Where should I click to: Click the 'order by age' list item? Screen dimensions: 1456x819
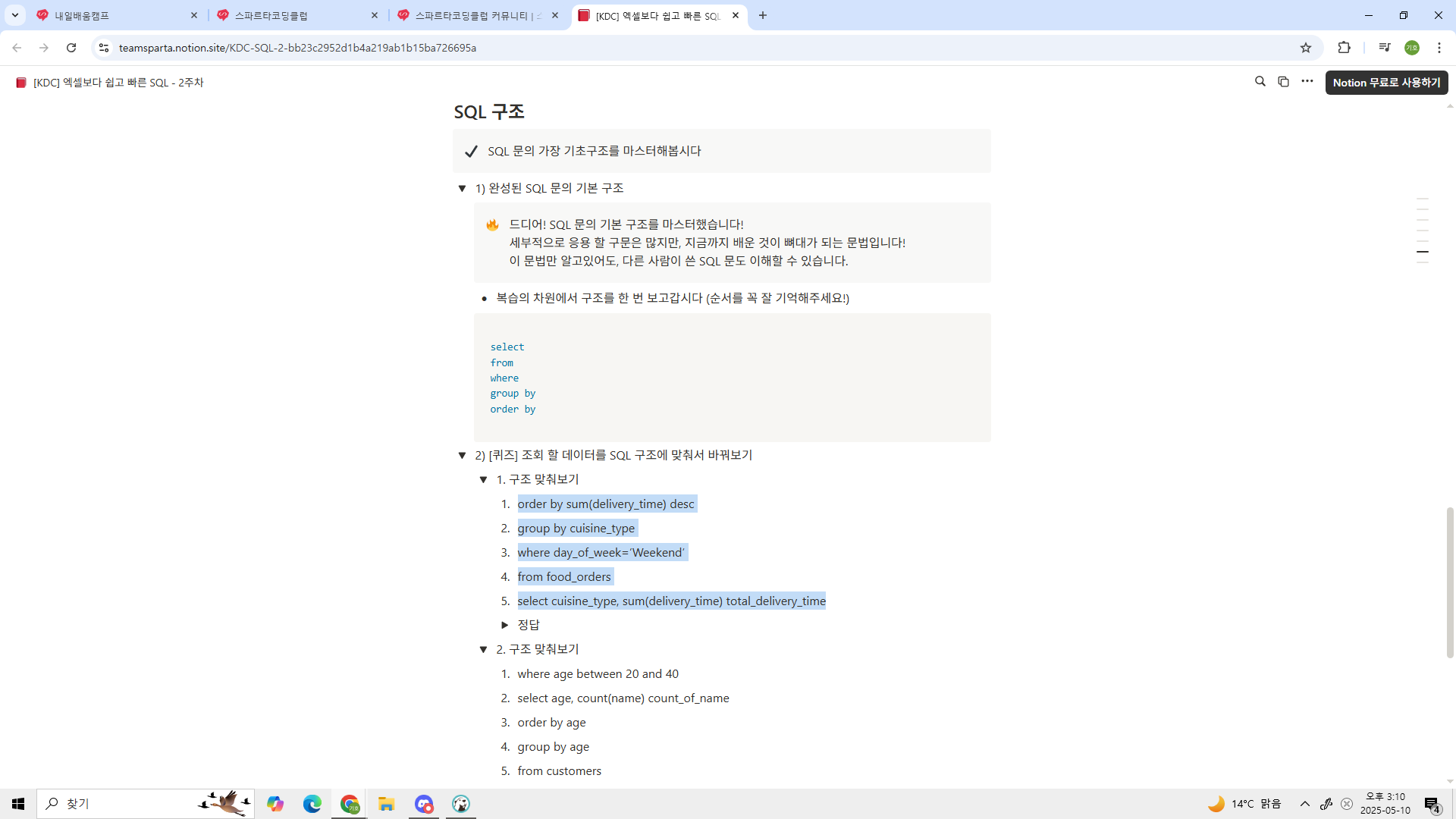(x=552, y=723)
